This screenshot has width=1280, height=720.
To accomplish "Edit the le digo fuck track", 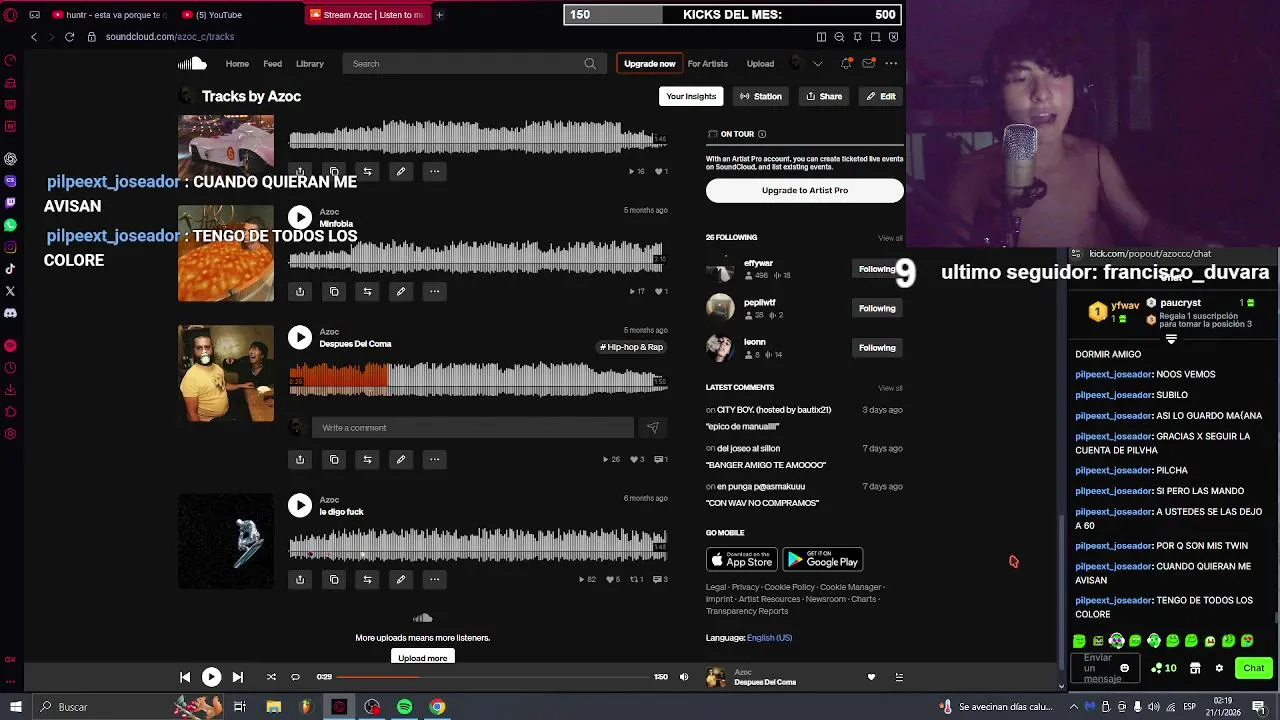I will pyautogui.click(x=400, y=579).
